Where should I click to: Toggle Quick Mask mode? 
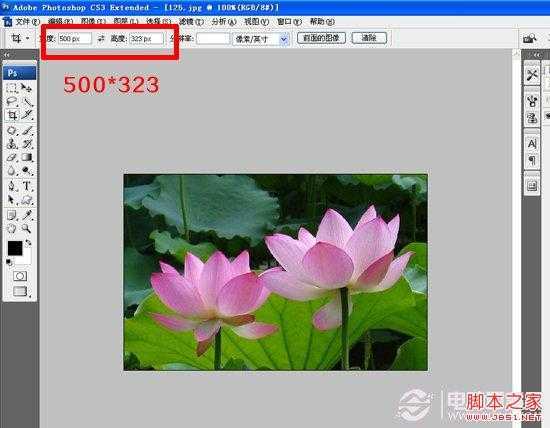(20, 276)
